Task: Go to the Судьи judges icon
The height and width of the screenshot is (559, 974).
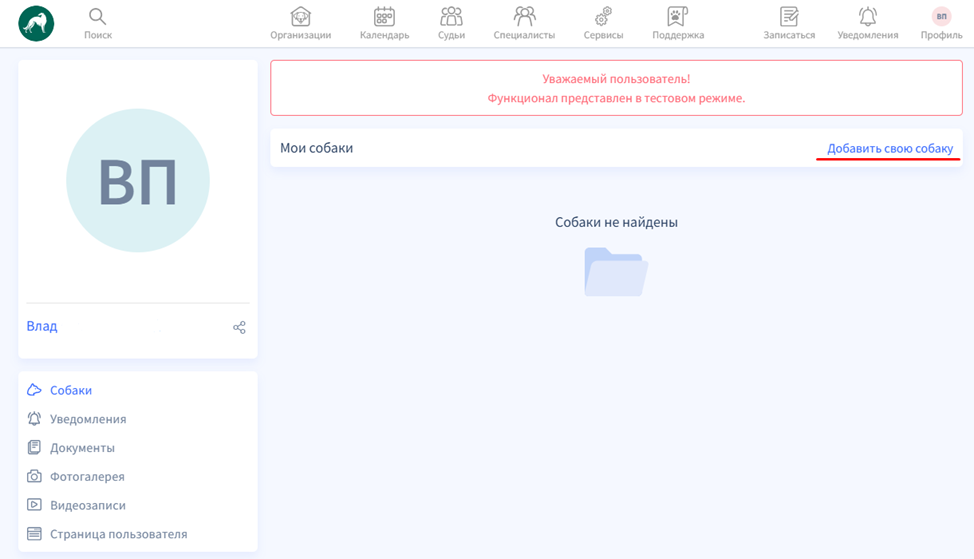Action: (x=451, y=17)
